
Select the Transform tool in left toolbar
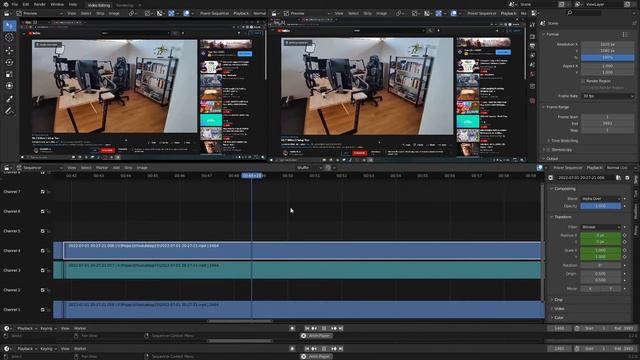click(9, 86)
